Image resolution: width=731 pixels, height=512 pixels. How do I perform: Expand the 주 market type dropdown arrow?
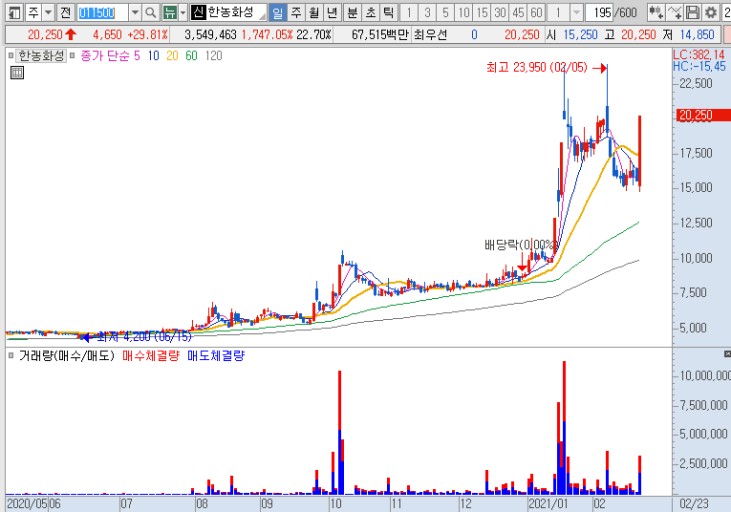point(48,12)
